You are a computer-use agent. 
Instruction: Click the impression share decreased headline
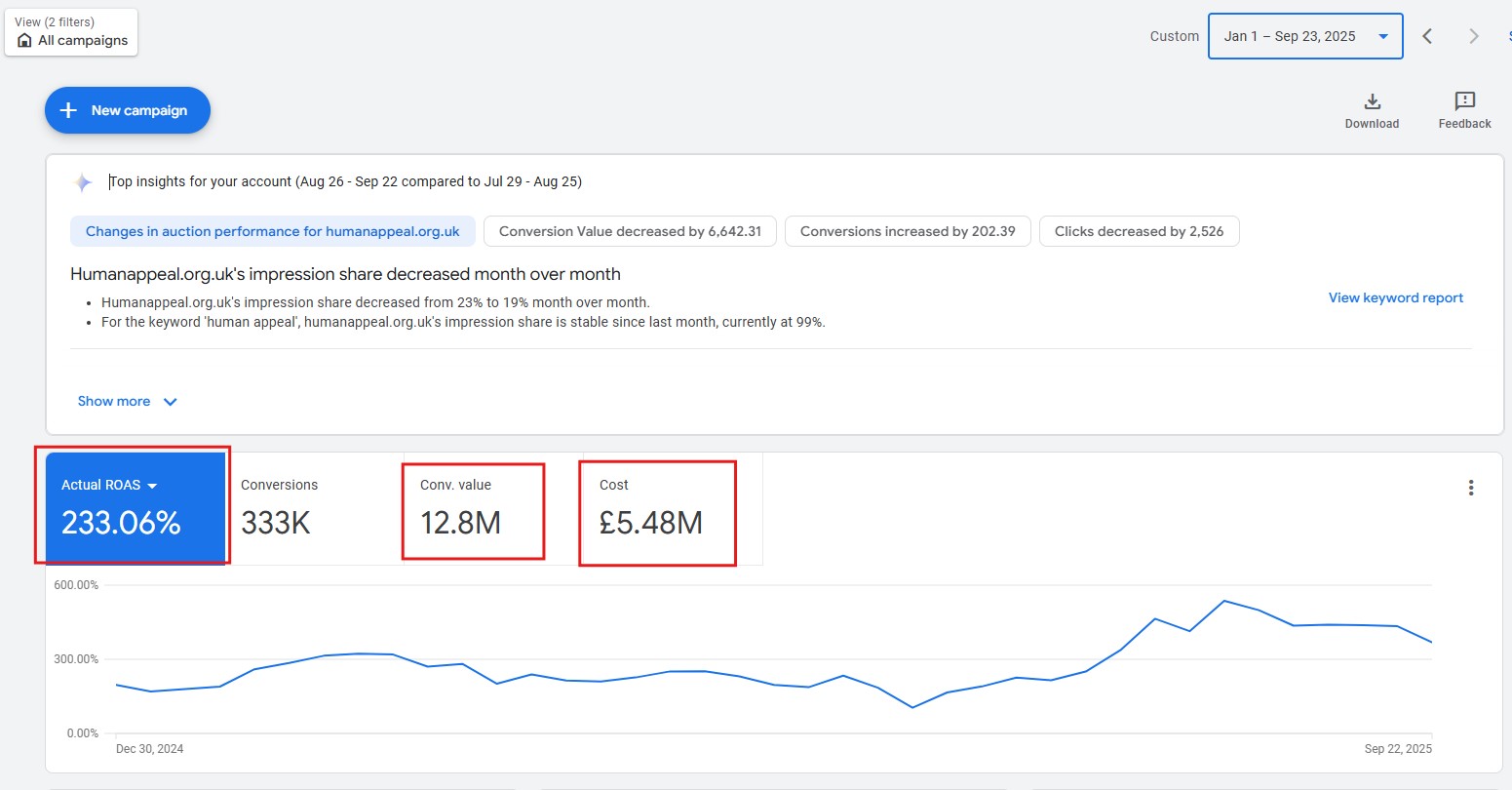coord(345,274)
